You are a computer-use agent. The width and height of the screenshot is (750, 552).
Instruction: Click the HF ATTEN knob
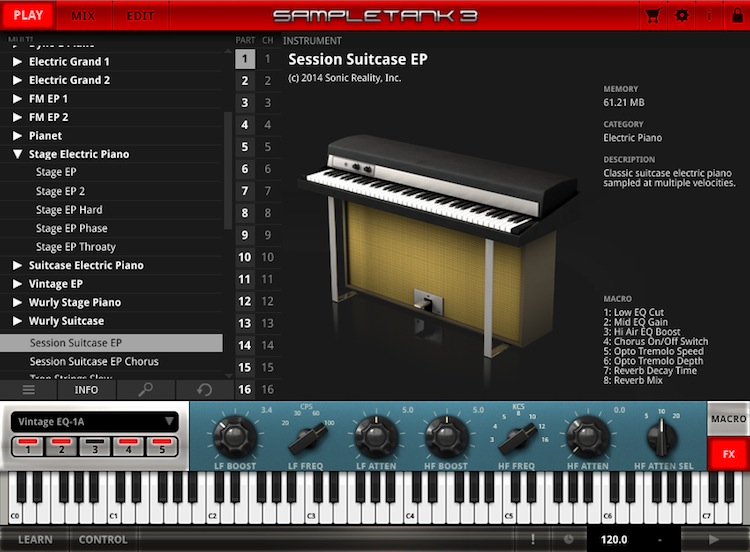pos(588,436)
